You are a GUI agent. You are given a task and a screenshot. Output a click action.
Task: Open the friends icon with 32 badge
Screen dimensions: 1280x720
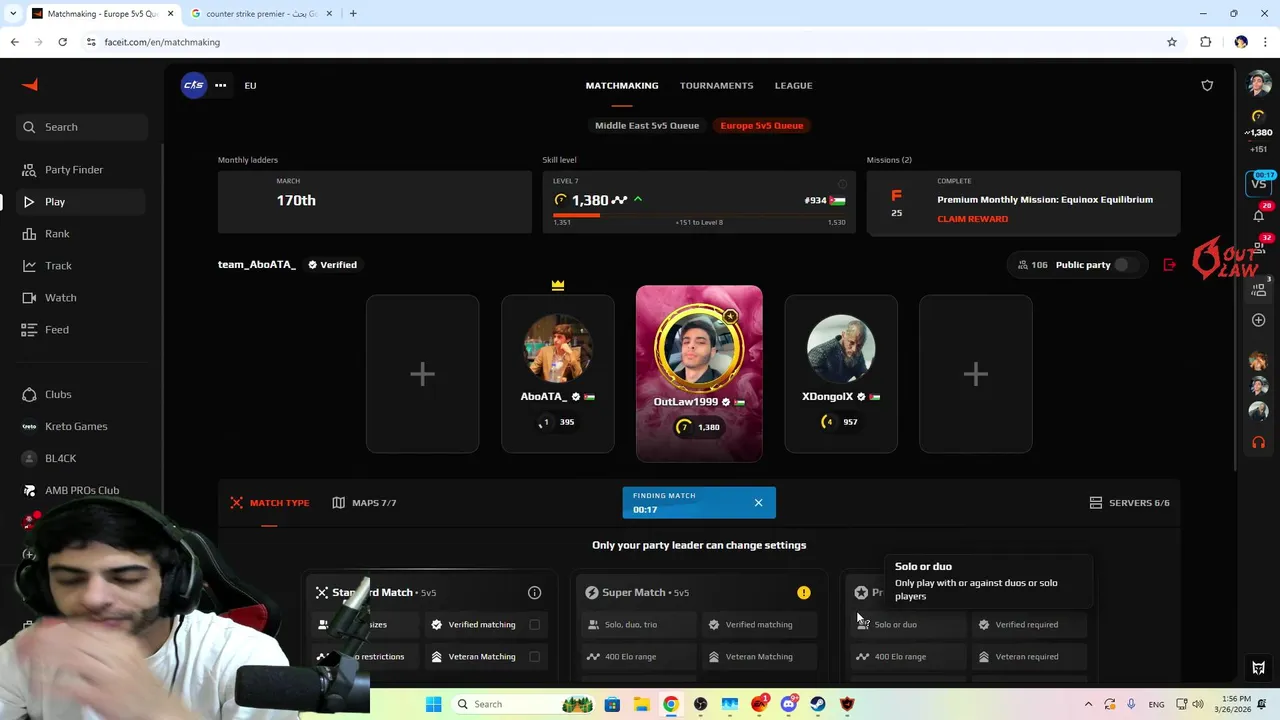click(x=1258, y=248)
